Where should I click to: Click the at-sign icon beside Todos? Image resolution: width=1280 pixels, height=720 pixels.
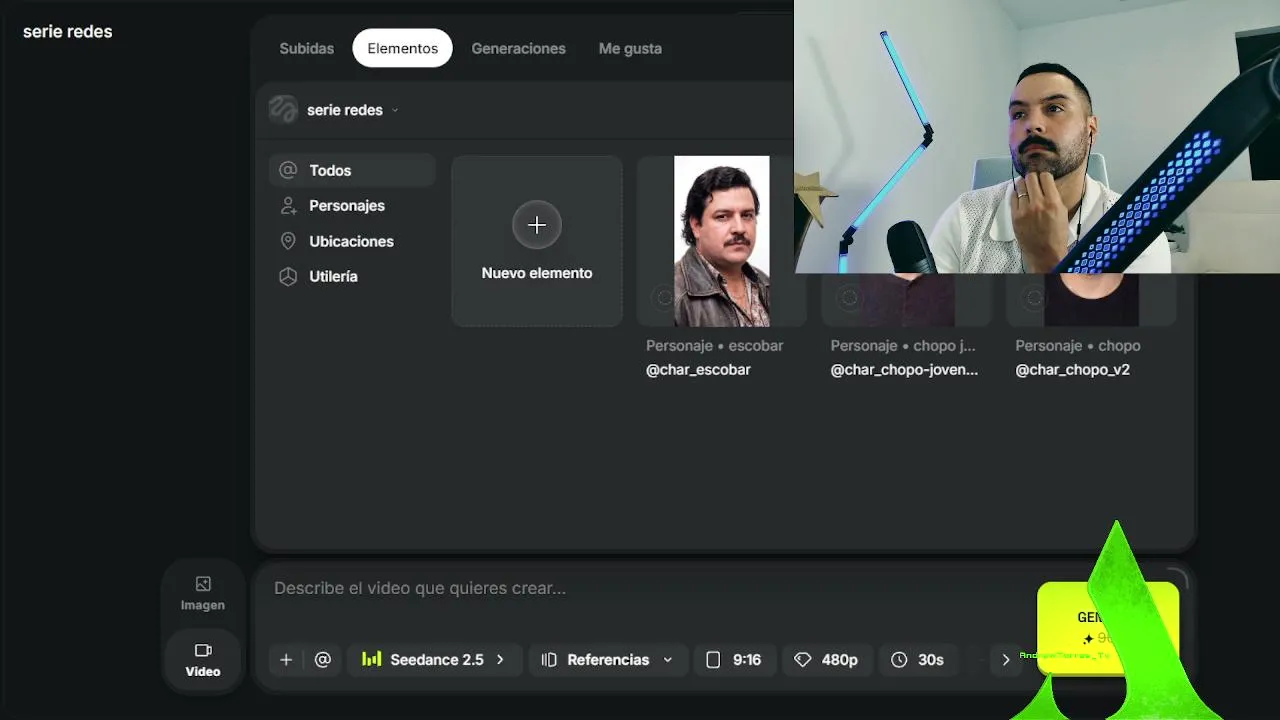pyautogui.click(x=288, y=170)
